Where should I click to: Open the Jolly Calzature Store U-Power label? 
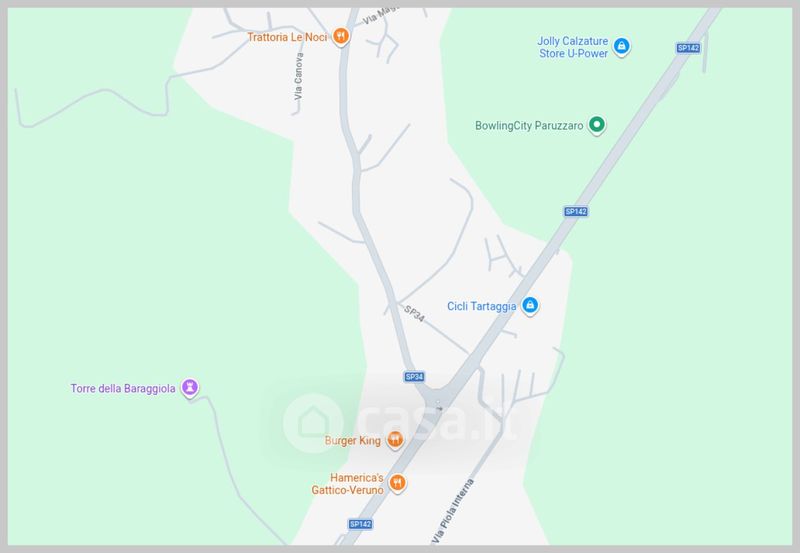(573, 47)
